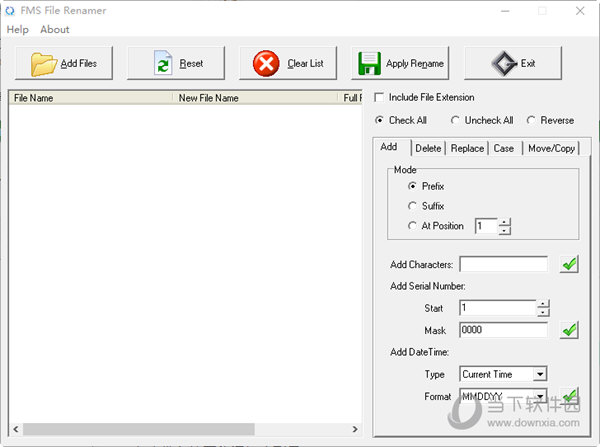This screenshot has width=600, height=447.
Task: Click the Reset refresh icon
Action: click(163, 63)
